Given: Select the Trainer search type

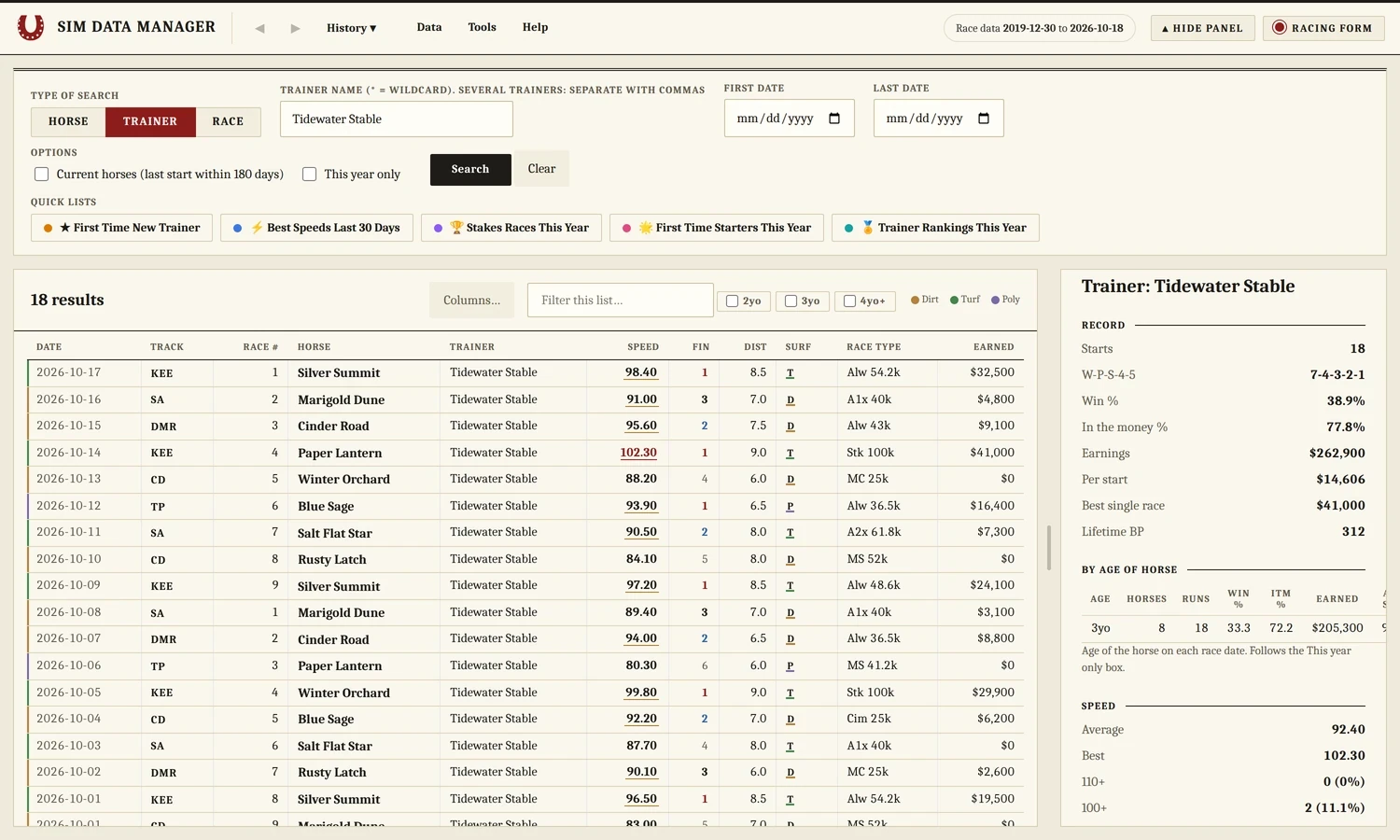Looking at the screenshot, I should pos(150,122).
